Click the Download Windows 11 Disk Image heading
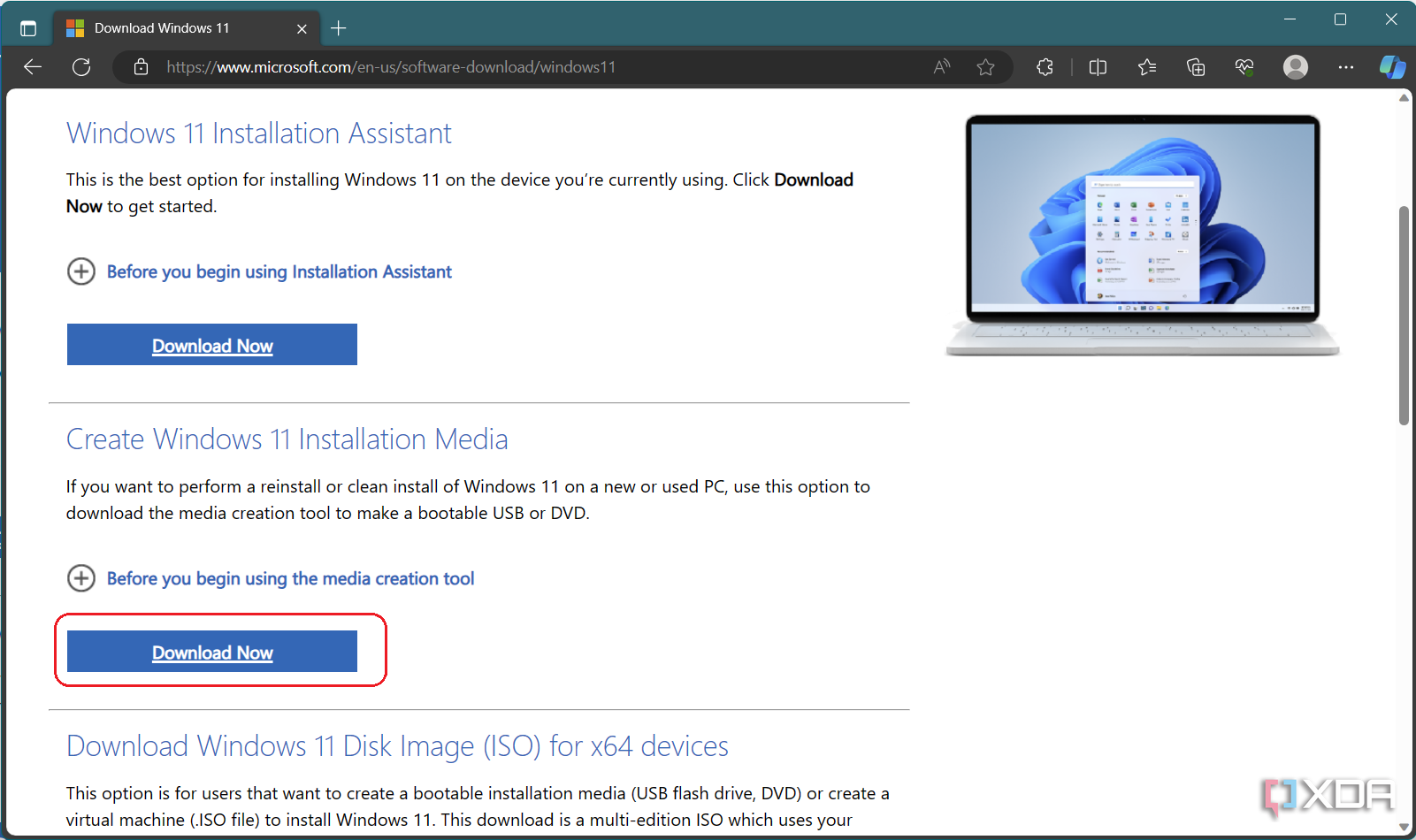The height and width of the screenshot is (840, 1416). click(397, 746)
